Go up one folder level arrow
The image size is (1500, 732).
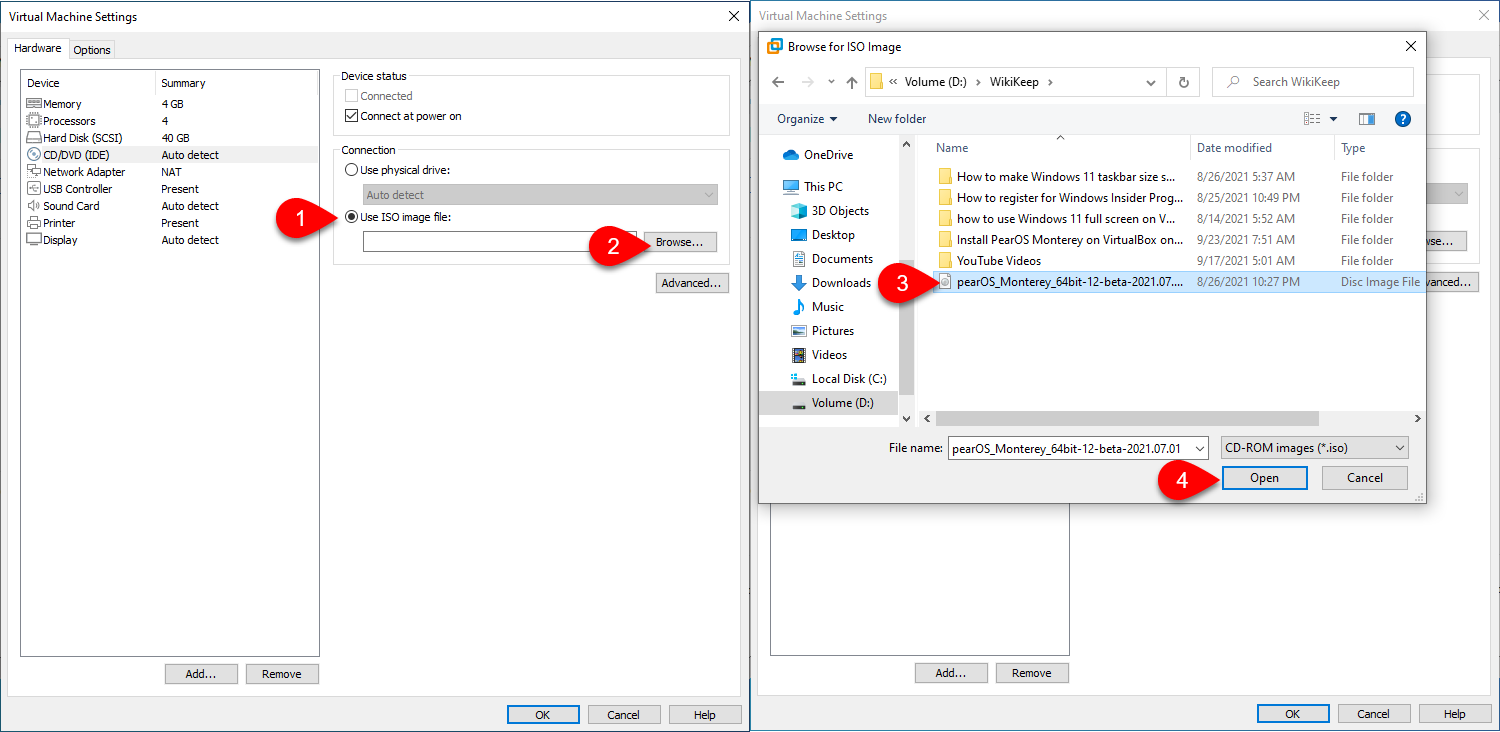[852, 82]
